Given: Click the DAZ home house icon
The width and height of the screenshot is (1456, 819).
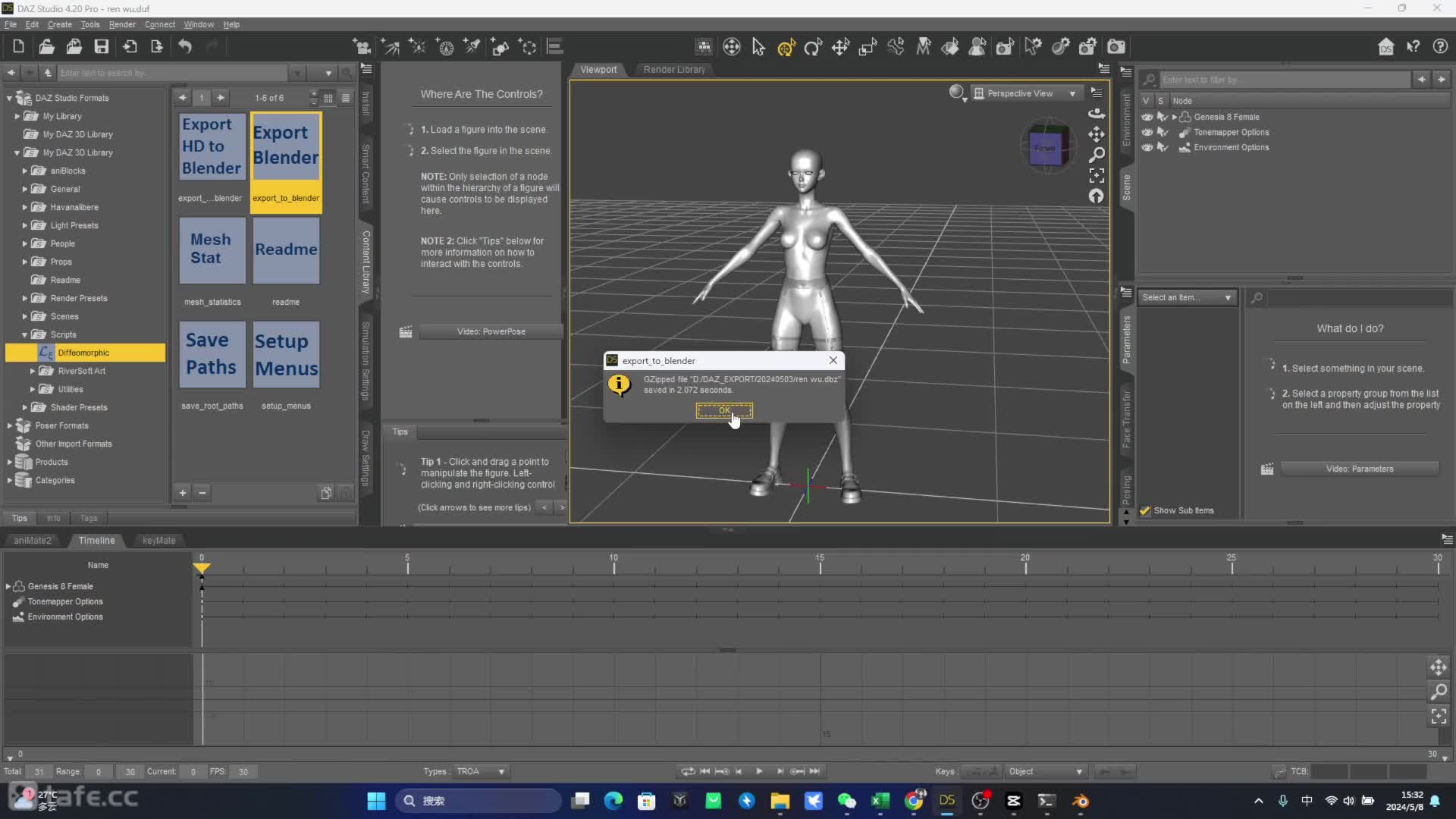Looking at the screenshot, I should point(1385,47).
